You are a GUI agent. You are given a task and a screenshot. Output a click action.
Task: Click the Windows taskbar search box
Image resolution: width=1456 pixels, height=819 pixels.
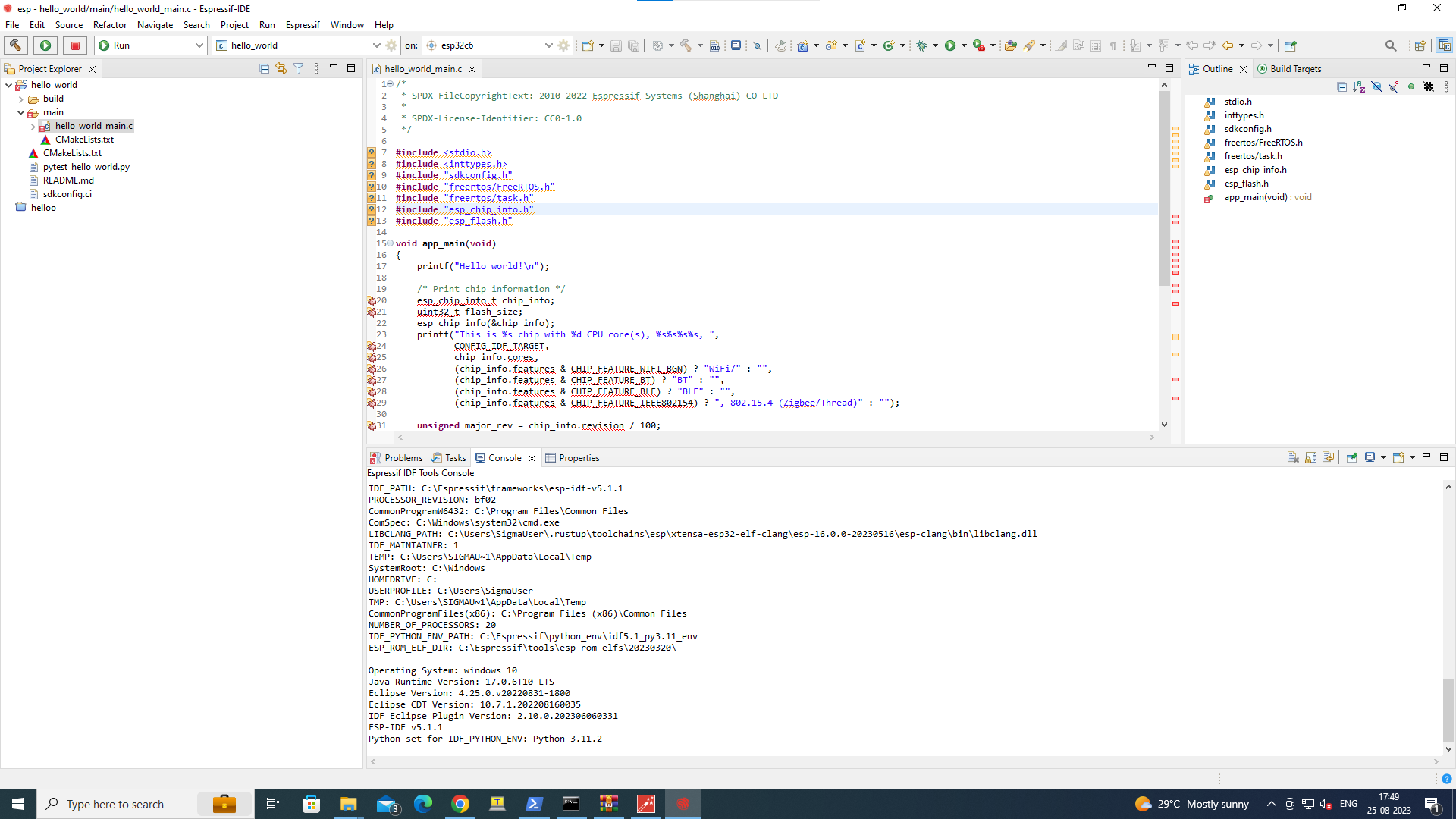click(x=144, y=804)
